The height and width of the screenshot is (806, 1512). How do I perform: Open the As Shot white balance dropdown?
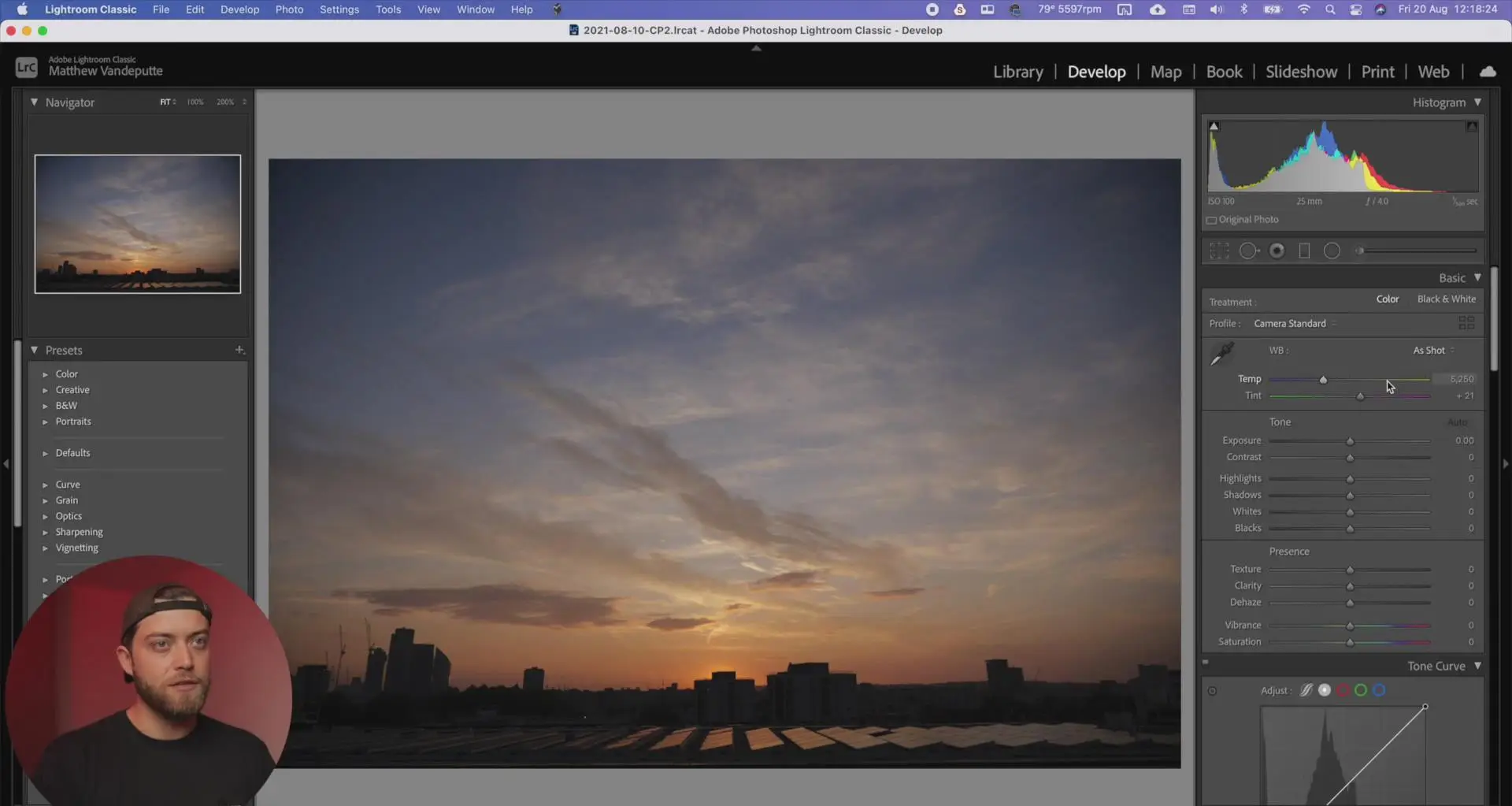(1433, 351)
